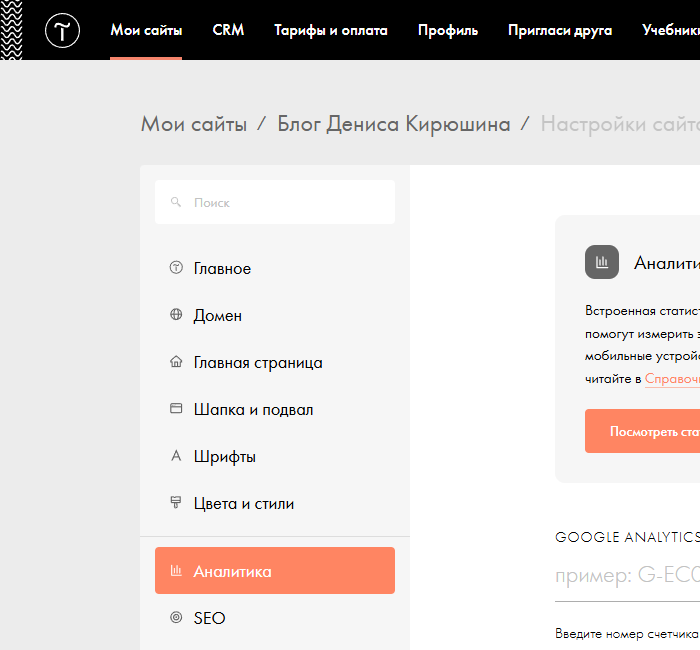Click the globe icon beside Домен
700x650 pixels.
click(176, 314)
